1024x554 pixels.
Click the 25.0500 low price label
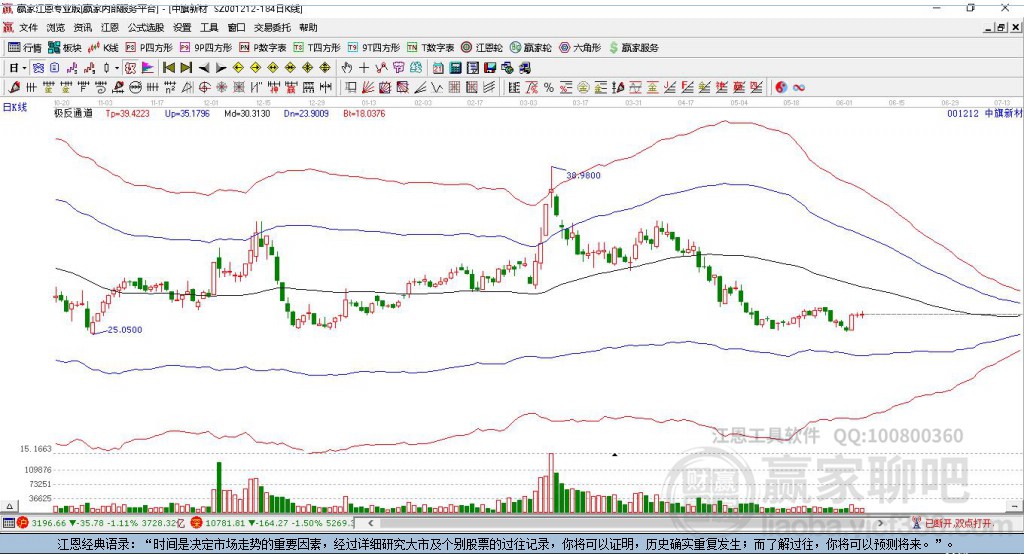coord(125,330)
